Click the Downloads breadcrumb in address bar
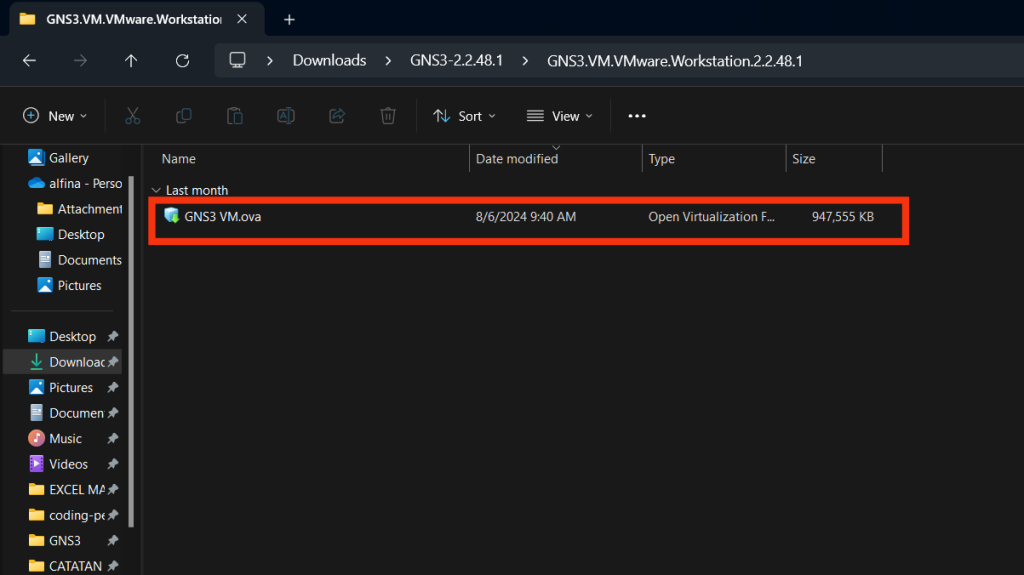Screen dimensions: 1024x575 tap(329, 61)
